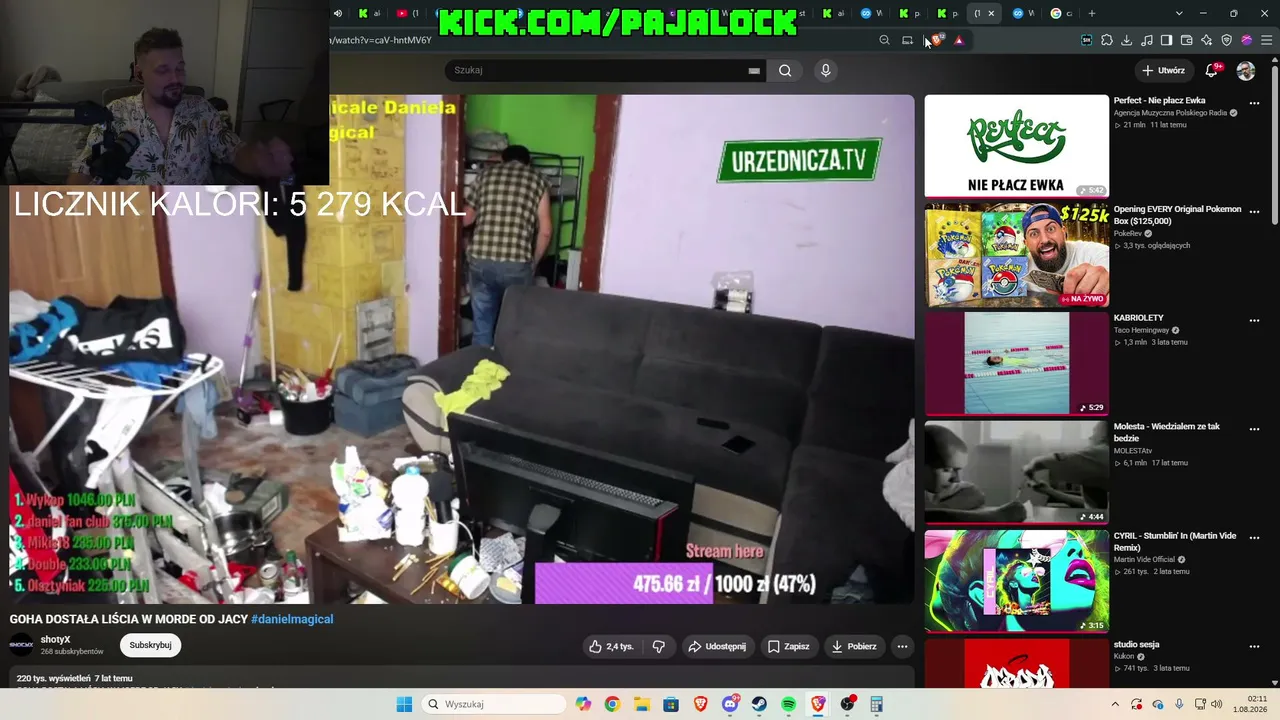Launch Google Chrome from taskbar
Screen dimensions: 1280x720
click(x=612, y=704)
